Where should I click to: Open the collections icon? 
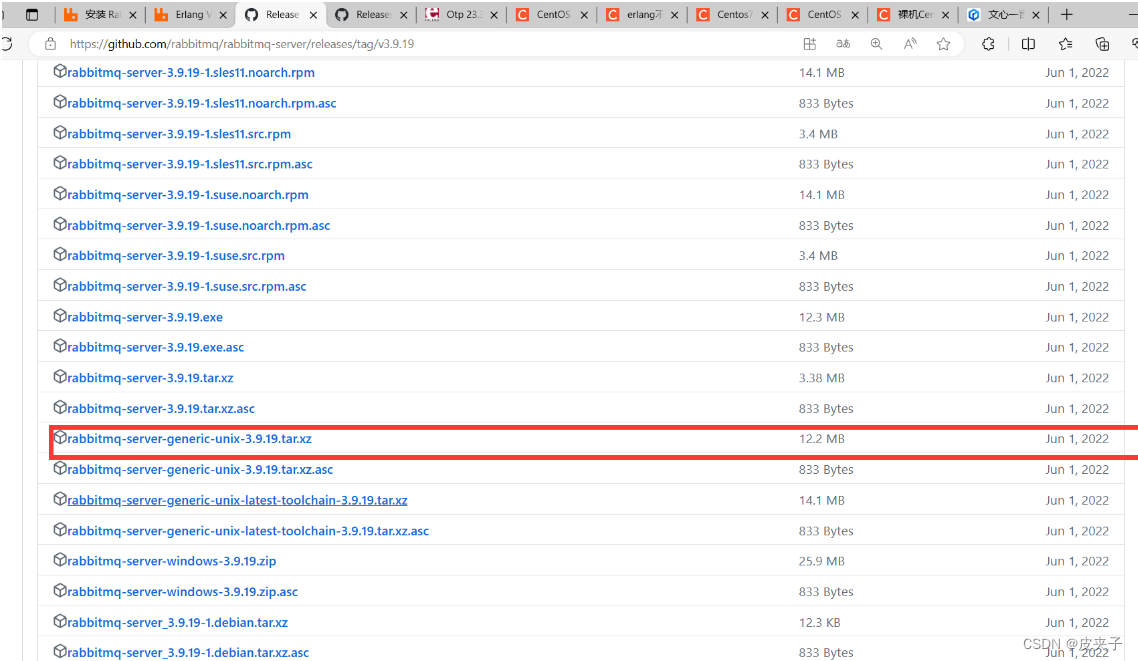pos(1102,44)
